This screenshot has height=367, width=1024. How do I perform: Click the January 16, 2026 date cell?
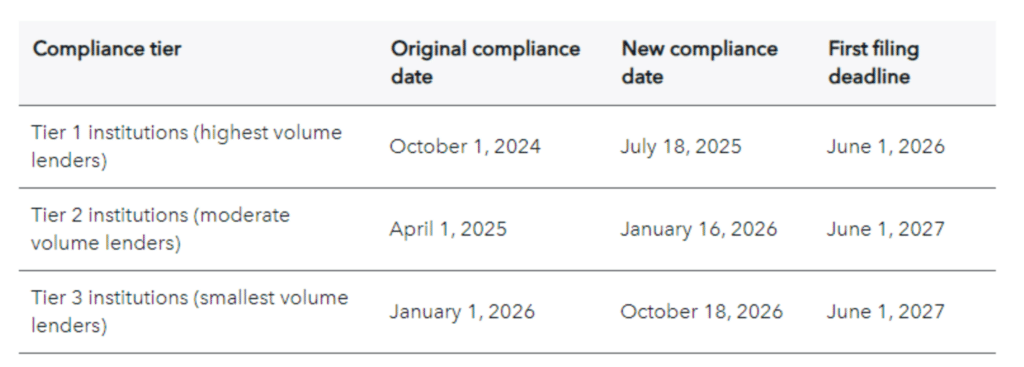pos(699,229)
